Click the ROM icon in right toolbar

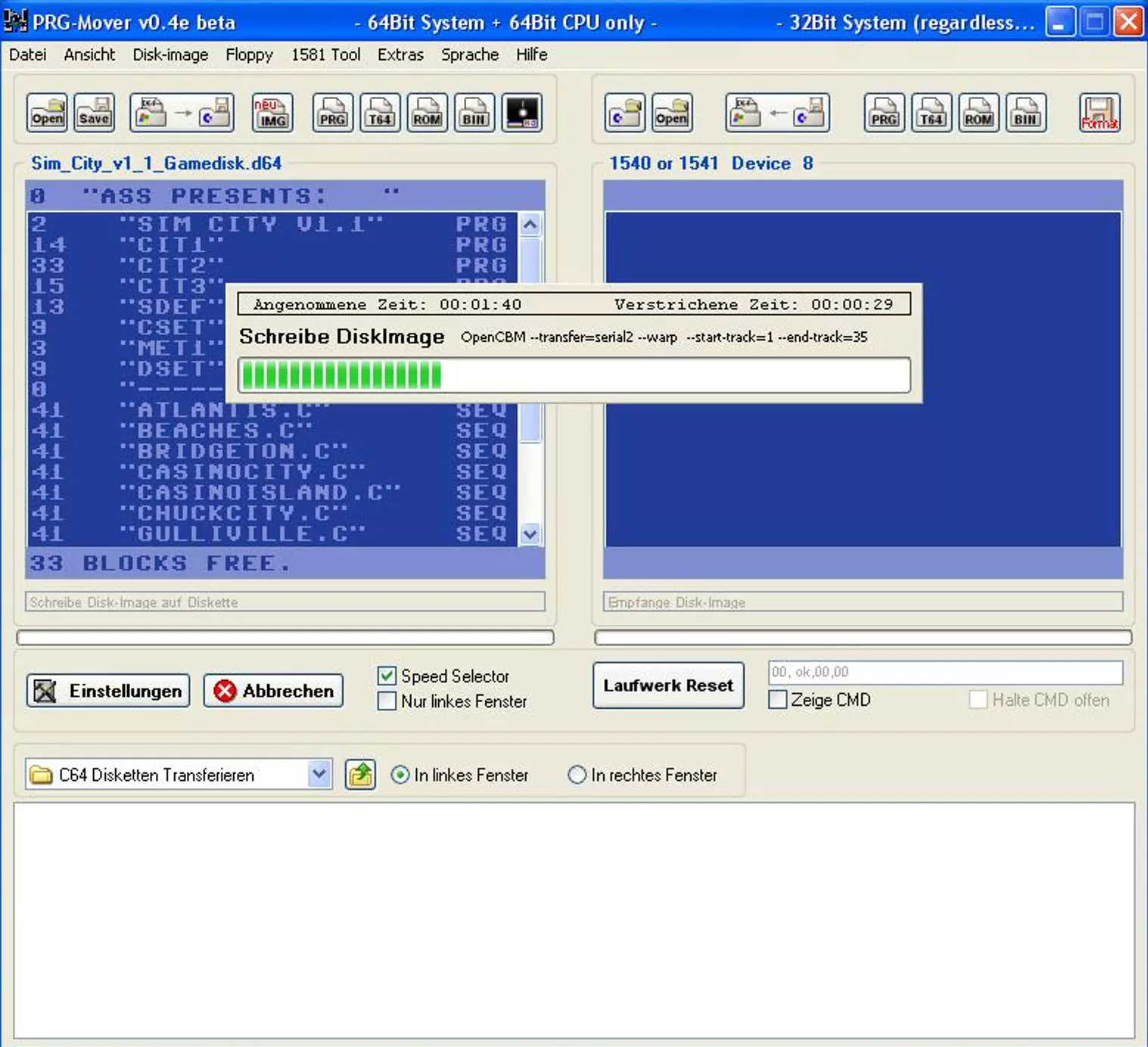coord(978,113)
